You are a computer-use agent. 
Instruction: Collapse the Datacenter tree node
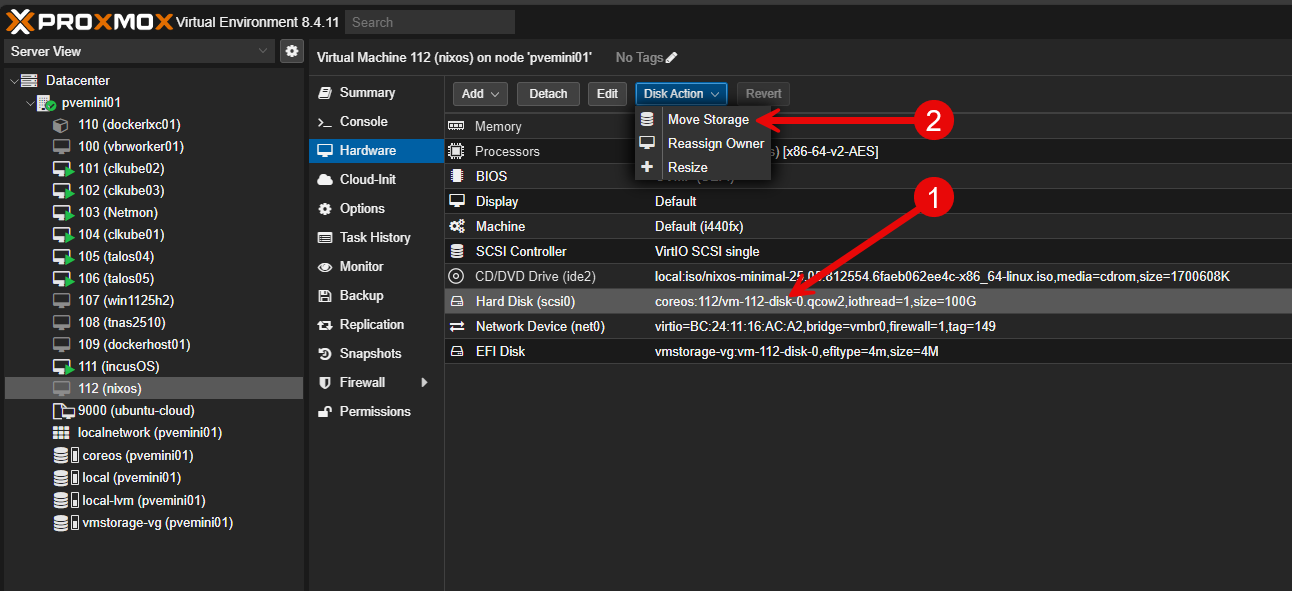click(x=13, y=81)
